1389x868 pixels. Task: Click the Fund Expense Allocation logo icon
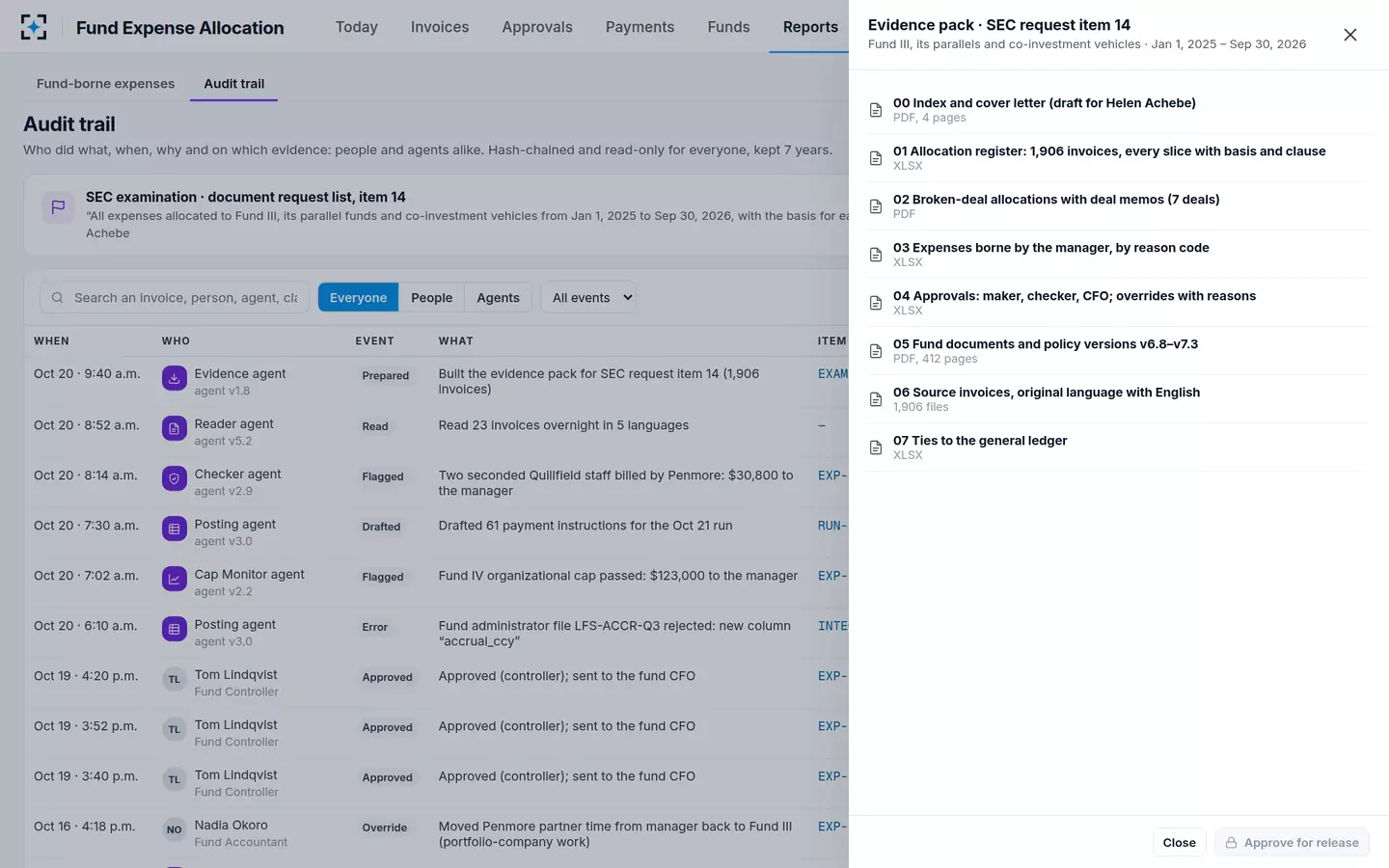click(34, 27)
